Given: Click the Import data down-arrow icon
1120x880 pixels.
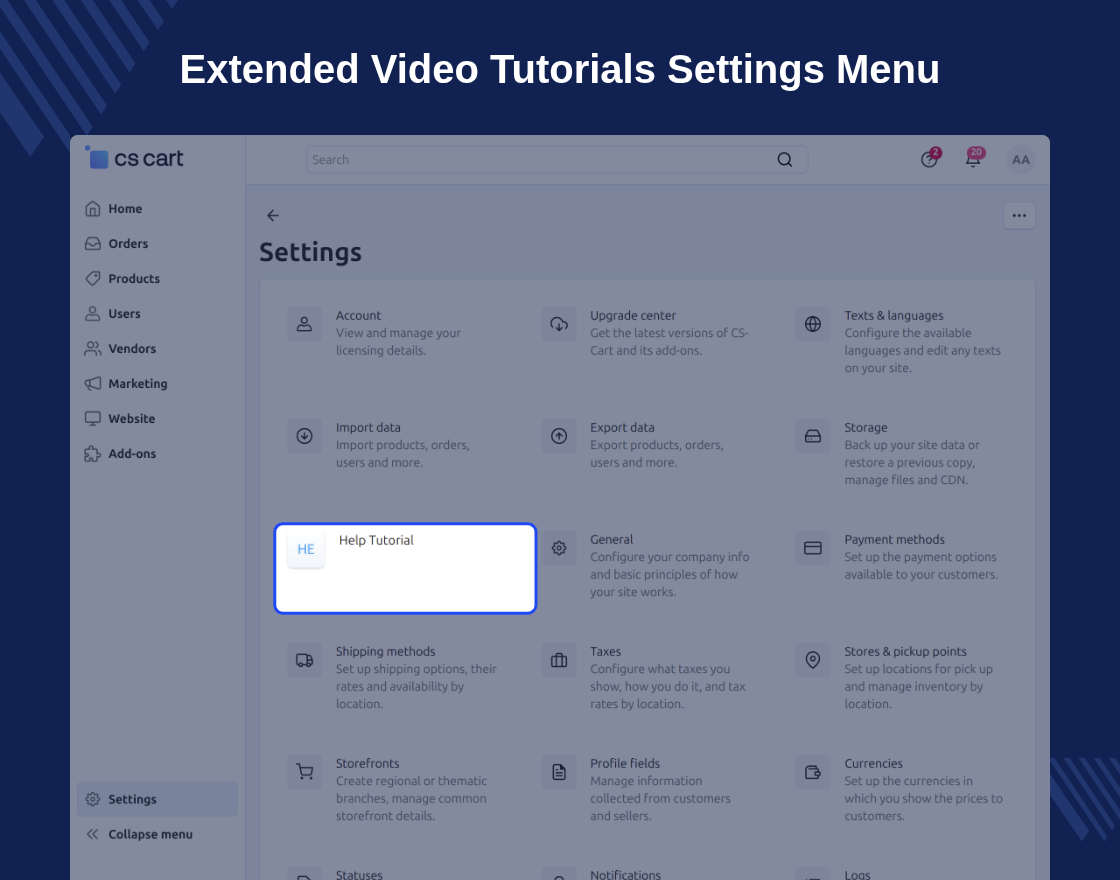Looking at the screenshot, I should 304,436.
